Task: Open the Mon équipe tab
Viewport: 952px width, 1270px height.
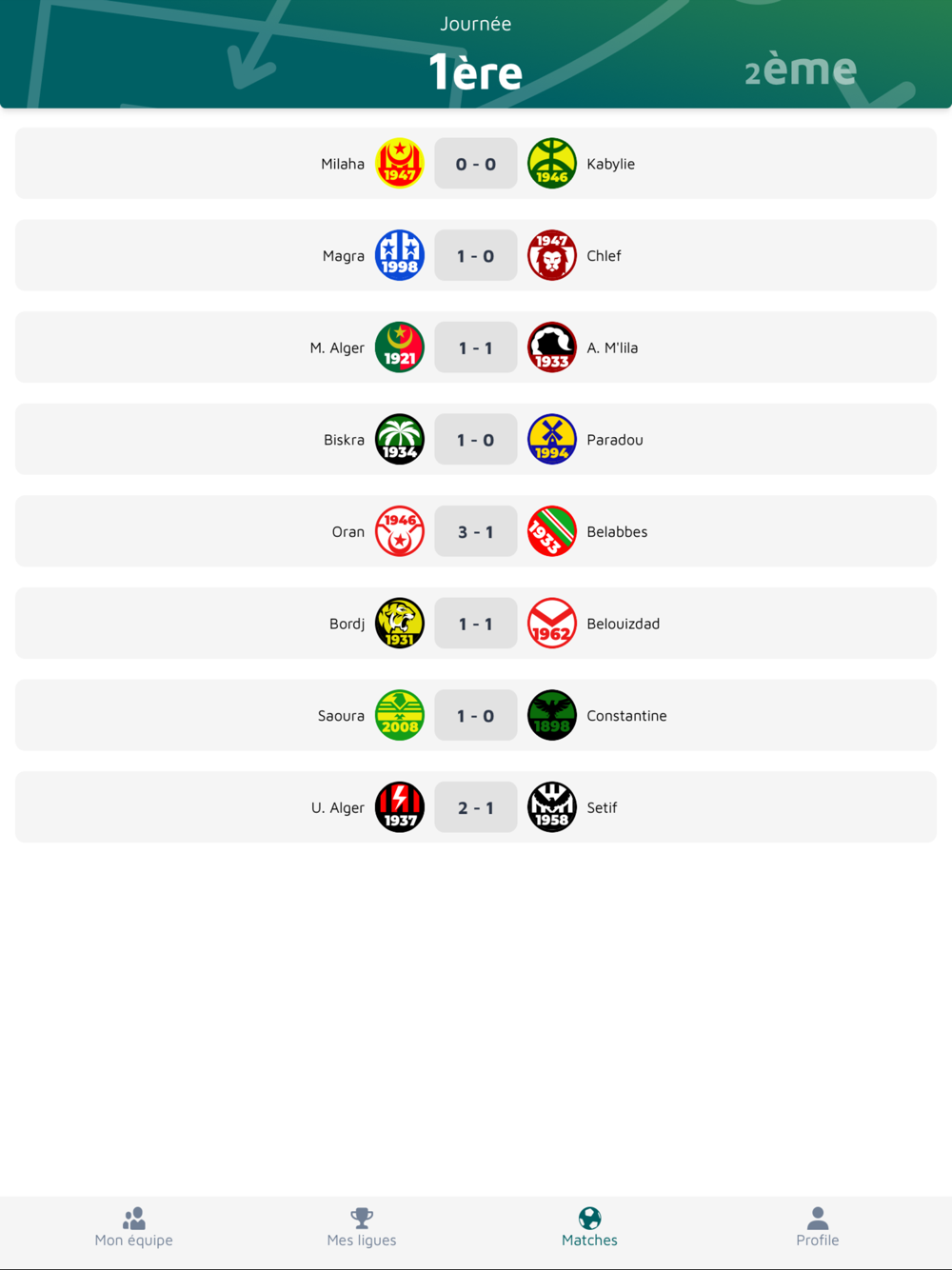Action: [x=133, y=1228]
